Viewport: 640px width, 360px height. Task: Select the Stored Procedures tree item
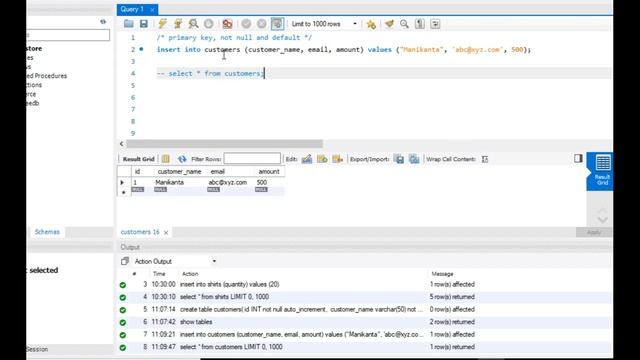click(x=46, y=76)
